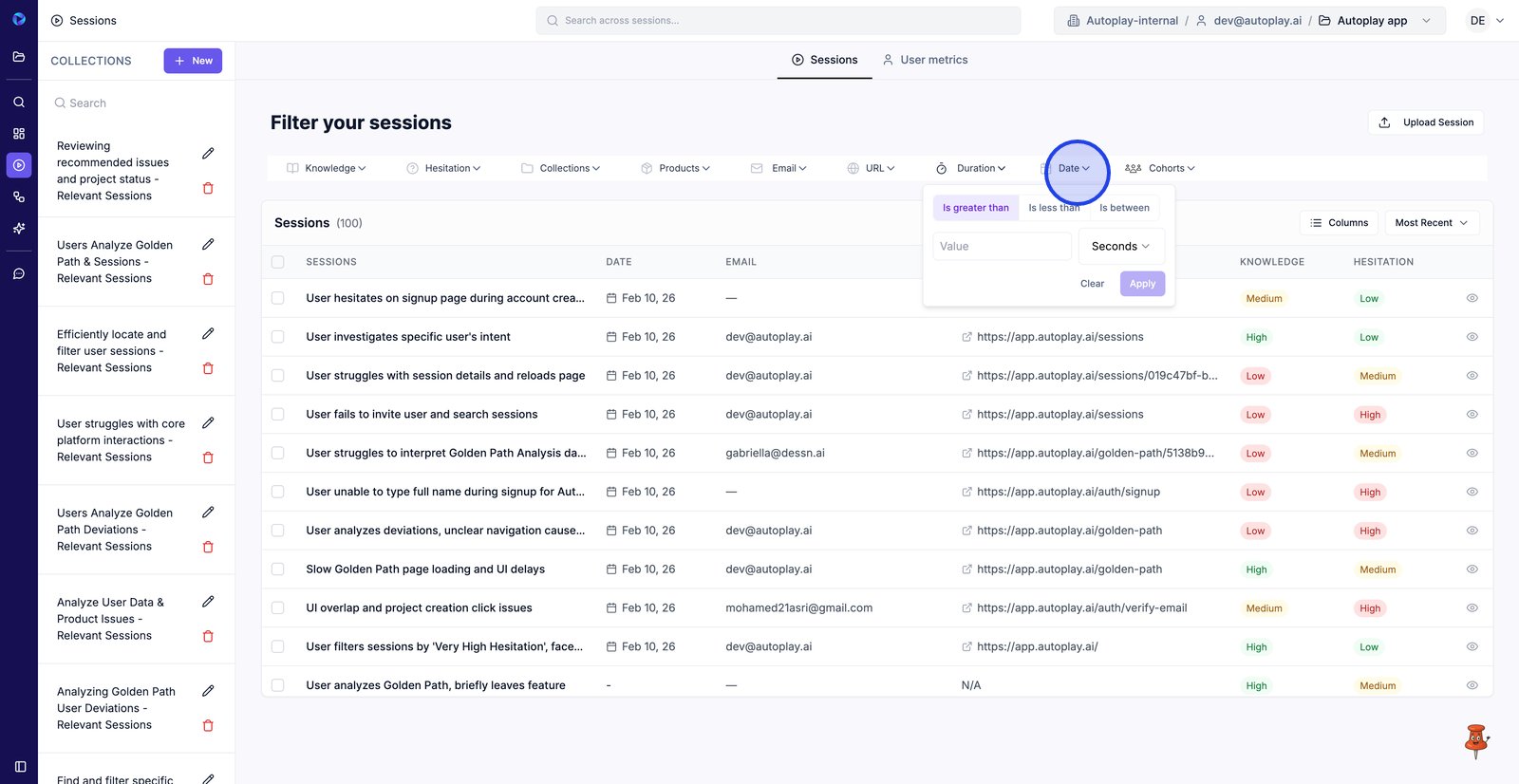This screenshot has height=784, width=1519.
Task: Click the sparkle AI icon in left sidebar
Action: click(19, 229)
